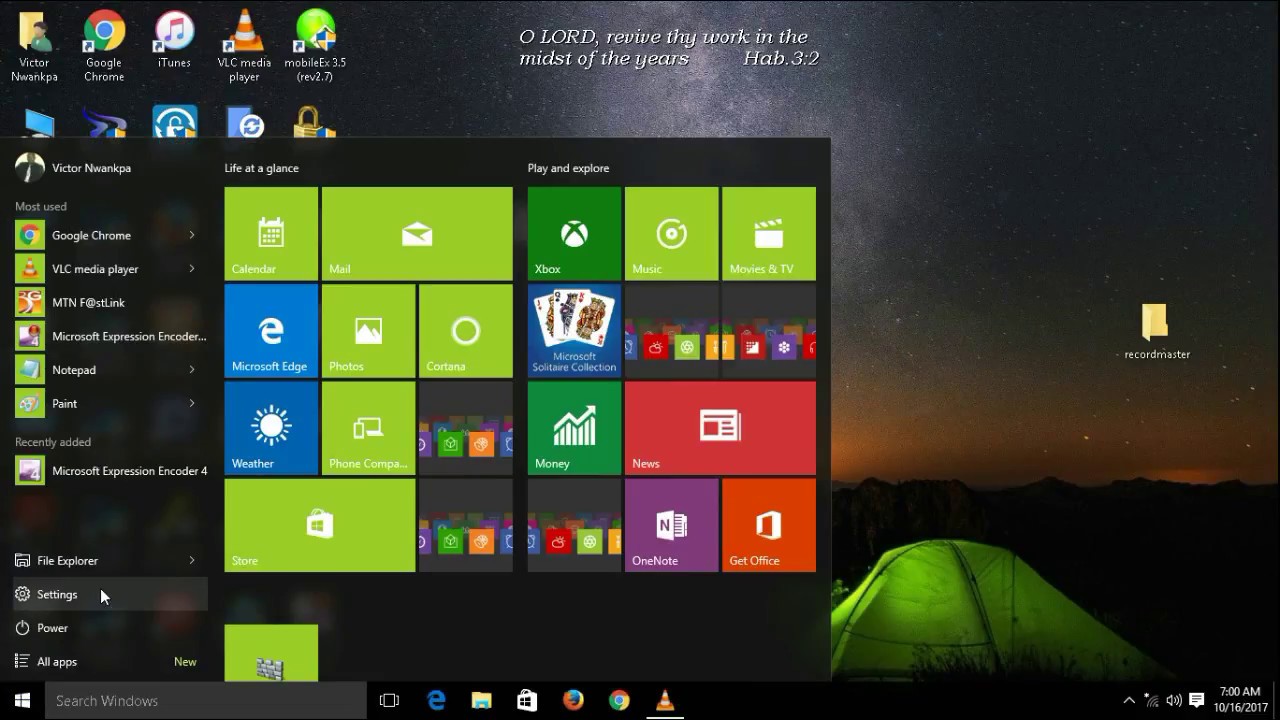Click Victor Nwankpa user account
Viewport: 1280px width, 720px height.
click(x=73, y=168)
